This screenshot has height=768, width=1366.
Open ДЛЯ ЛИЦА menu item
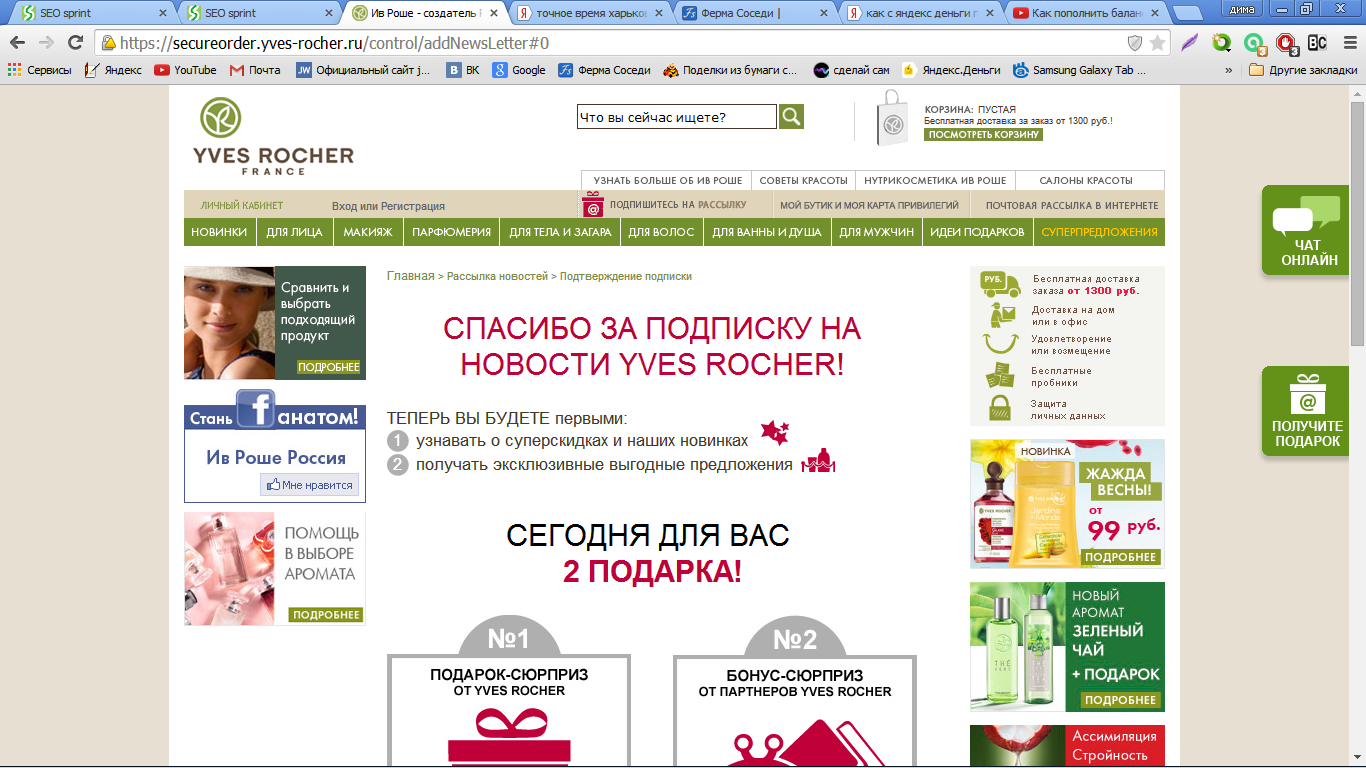[294, 232]
